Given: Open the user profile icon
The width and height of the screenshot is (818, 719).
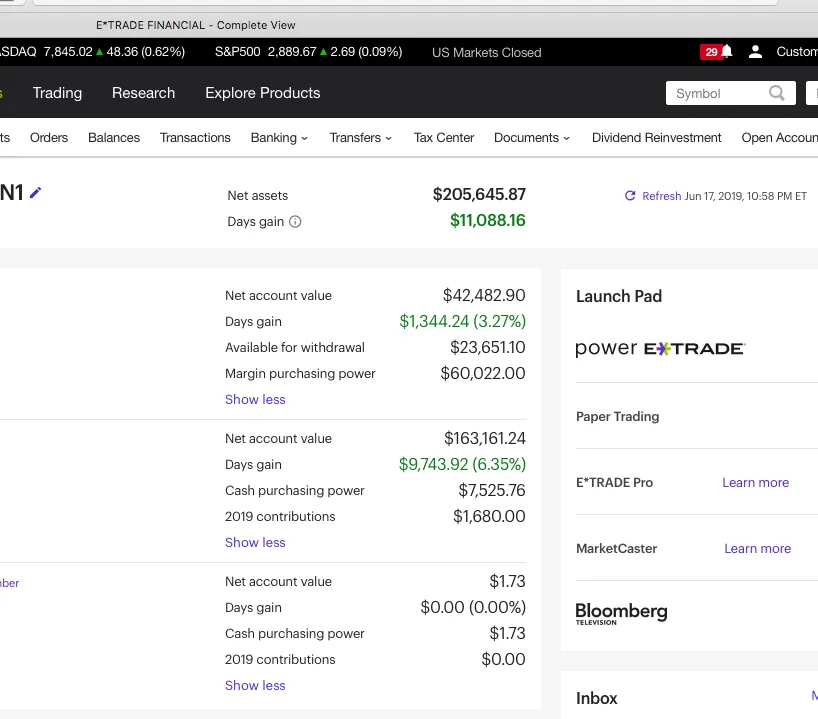Looking at the screenshot, I should (755, 52).
